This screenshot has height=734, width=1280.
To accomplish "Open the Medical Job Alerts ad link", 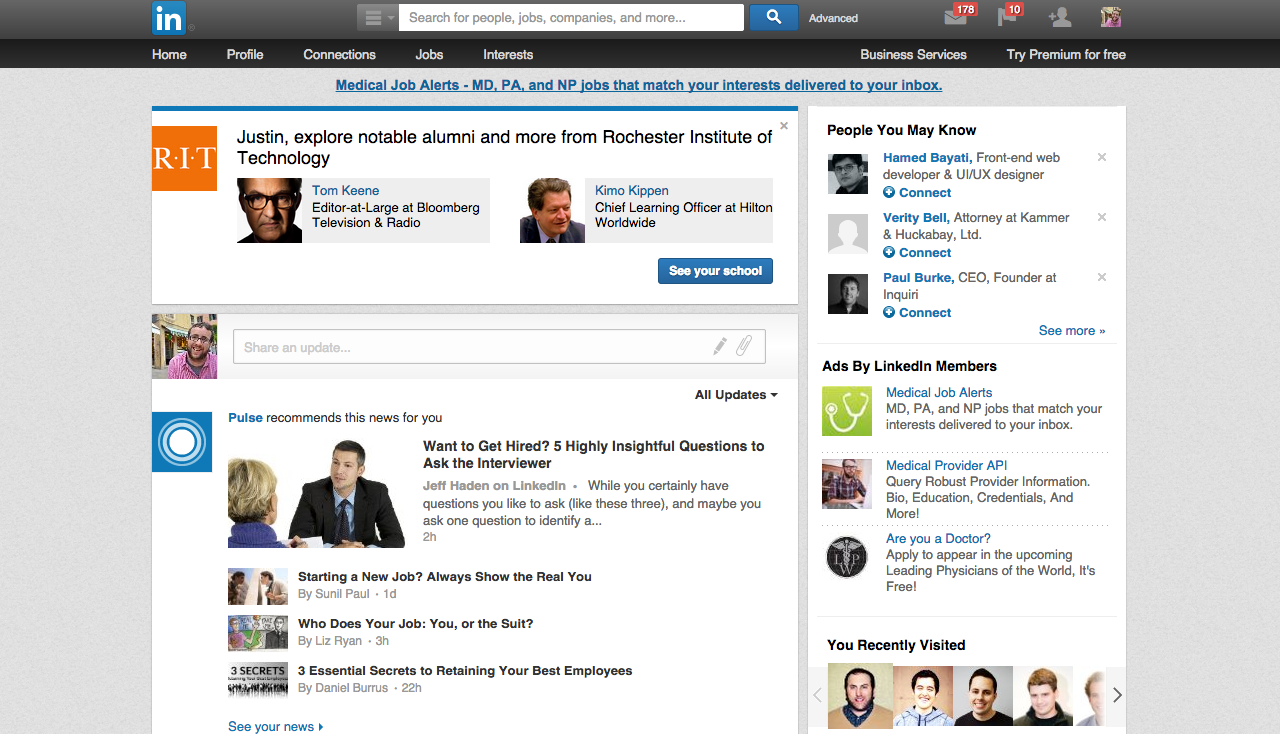I will click(x=939, y=392).
